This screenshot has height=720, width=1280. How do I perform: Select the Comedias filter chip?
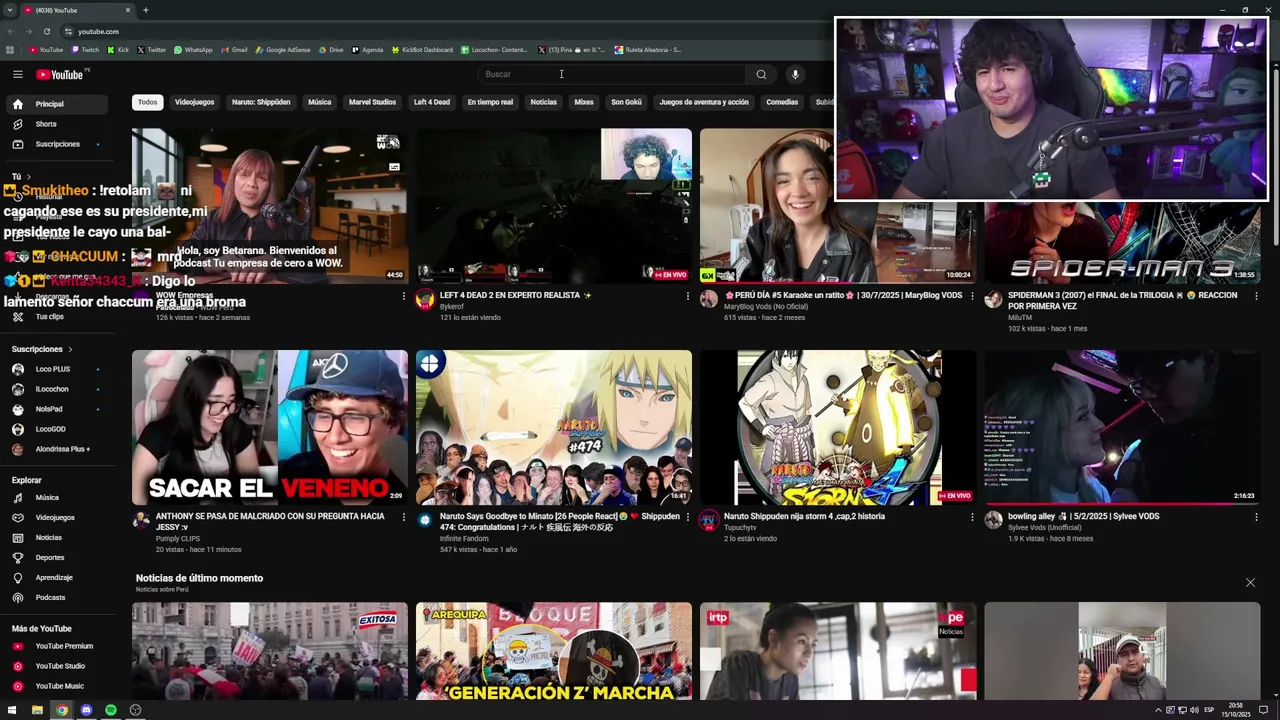click(782, 102)
